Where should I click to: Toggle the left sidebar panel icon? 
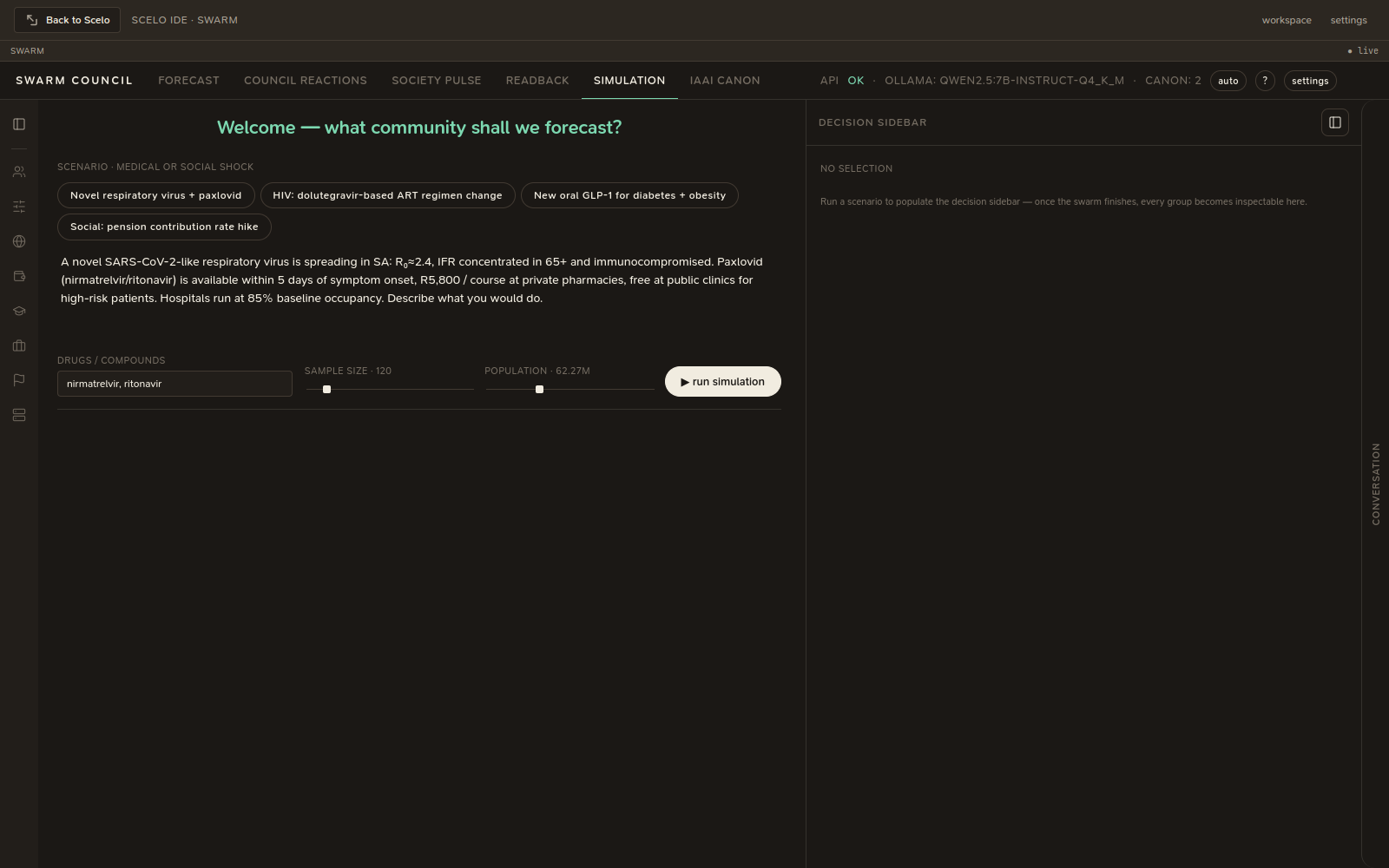19,124
